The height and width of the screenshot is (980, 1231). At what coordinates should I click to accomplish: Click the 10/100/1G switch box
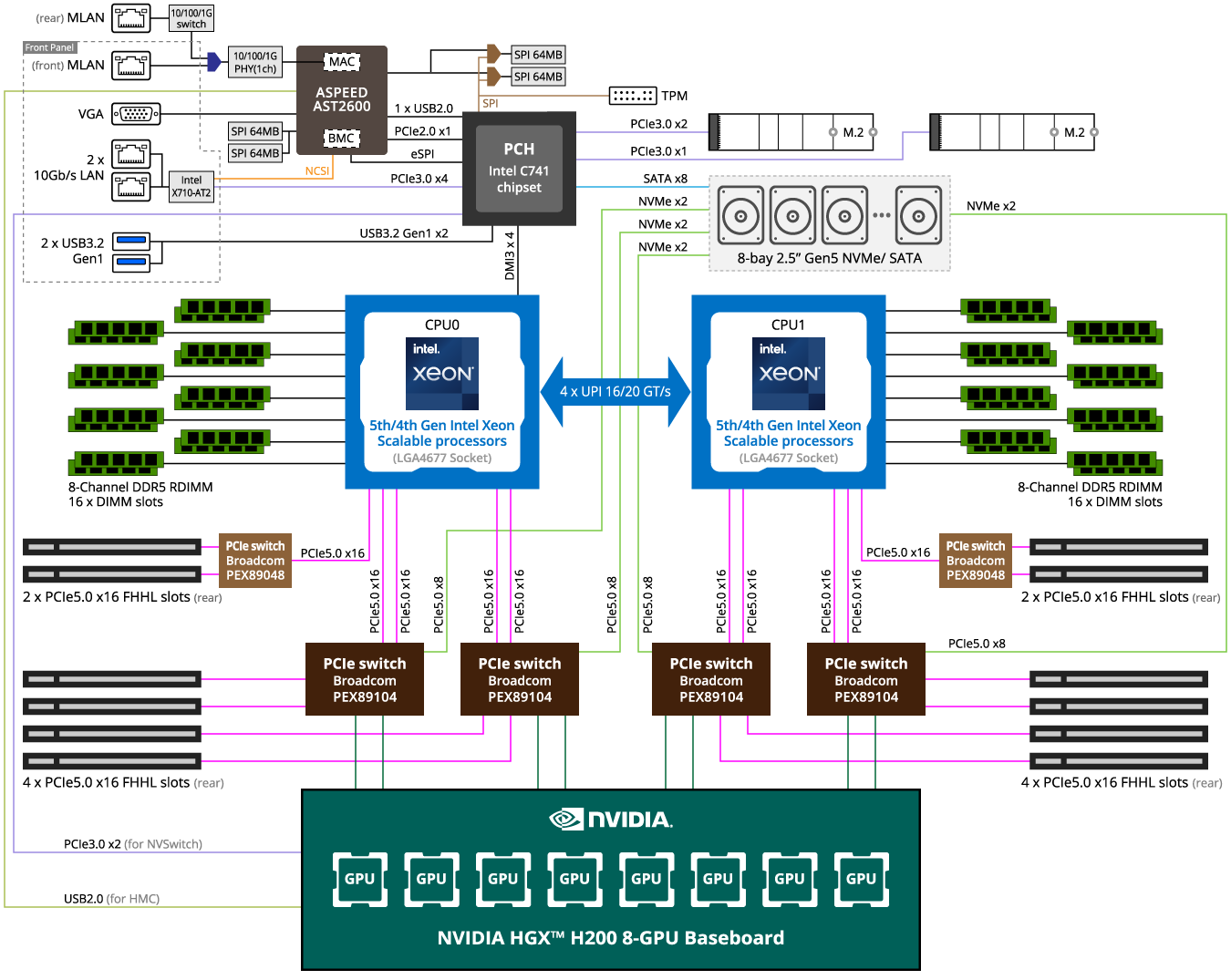pos(191,18)
